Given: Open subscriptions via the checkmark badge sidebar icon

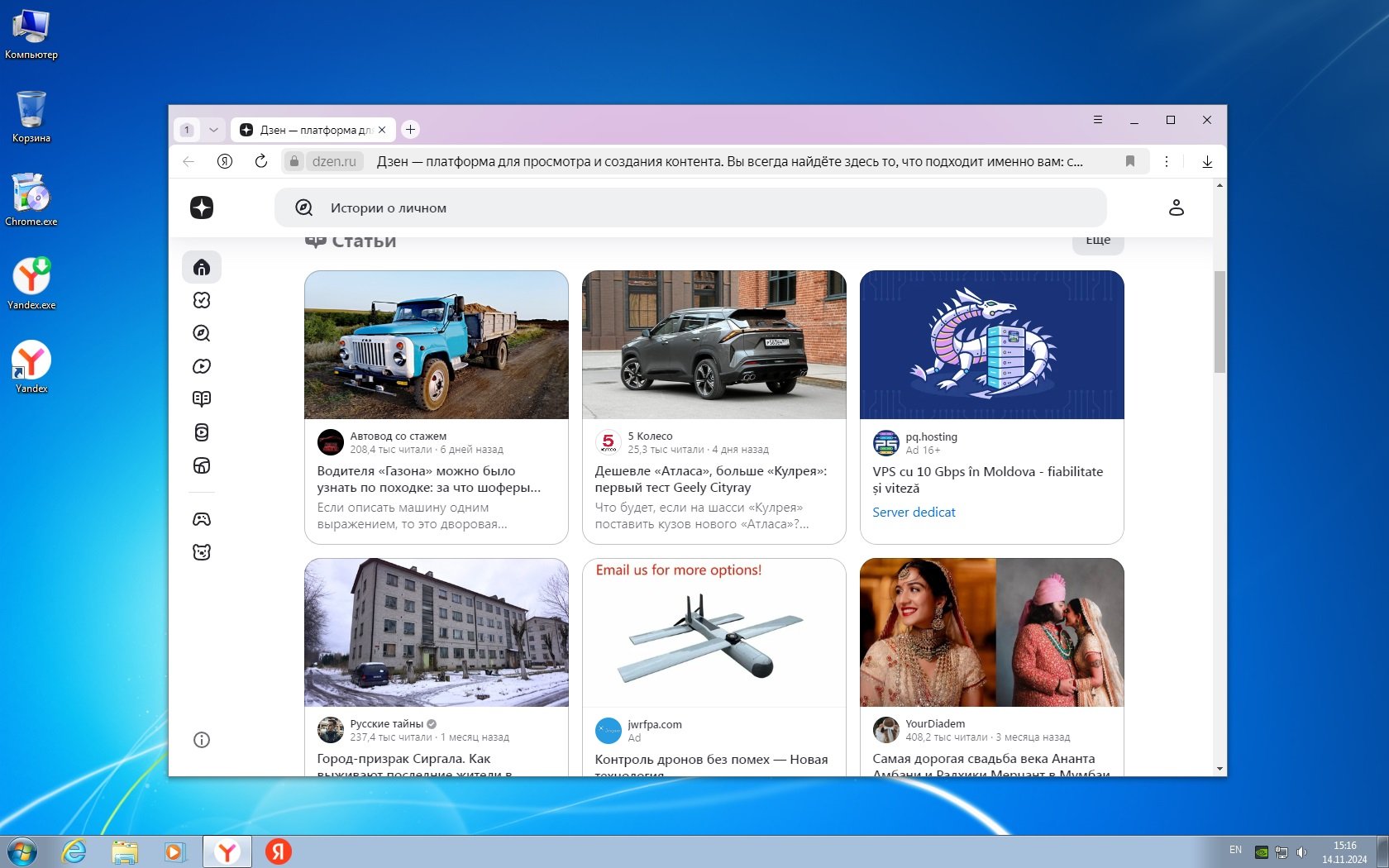Looking at the screenshot, I should click(202, 300).
